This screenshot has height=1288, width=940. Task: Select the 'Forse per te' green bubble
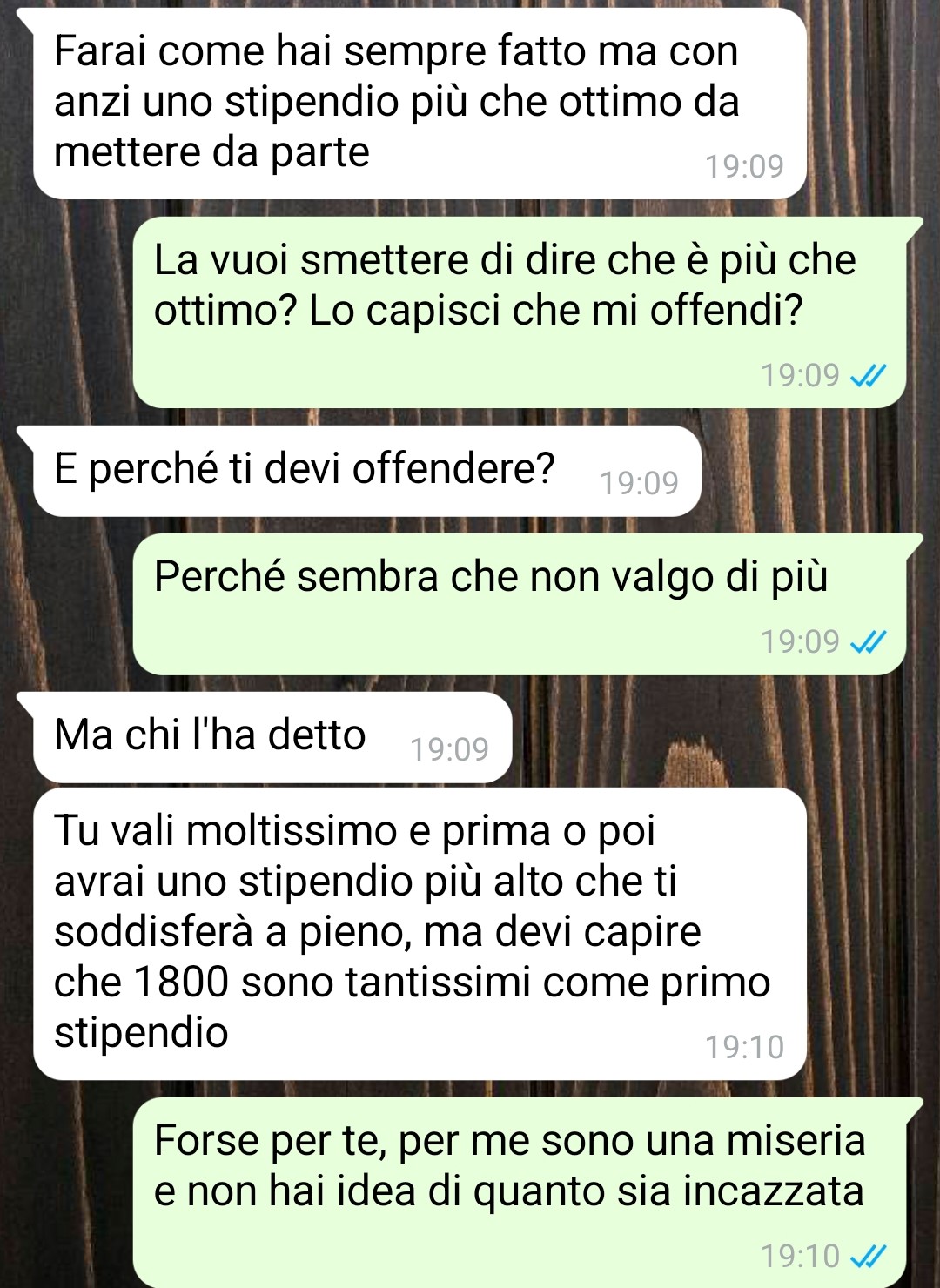point(520,1193)
